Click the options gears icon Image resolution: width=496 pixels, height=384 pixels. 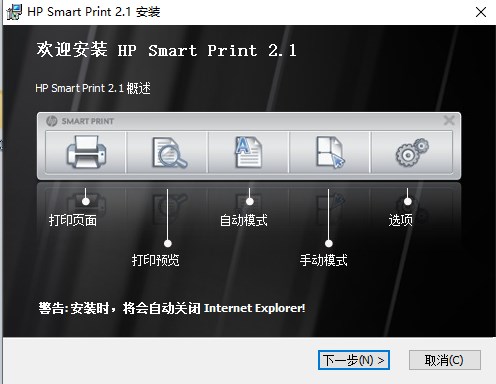point(412,152)
